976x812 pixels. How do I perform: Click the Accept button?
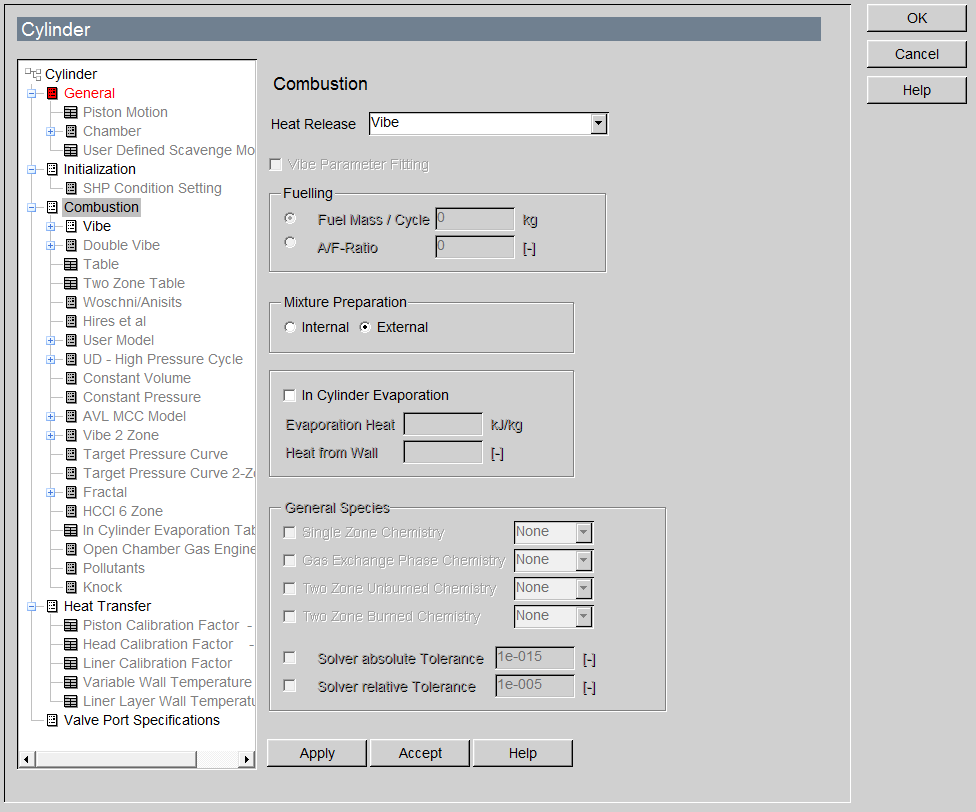[420, 754]
